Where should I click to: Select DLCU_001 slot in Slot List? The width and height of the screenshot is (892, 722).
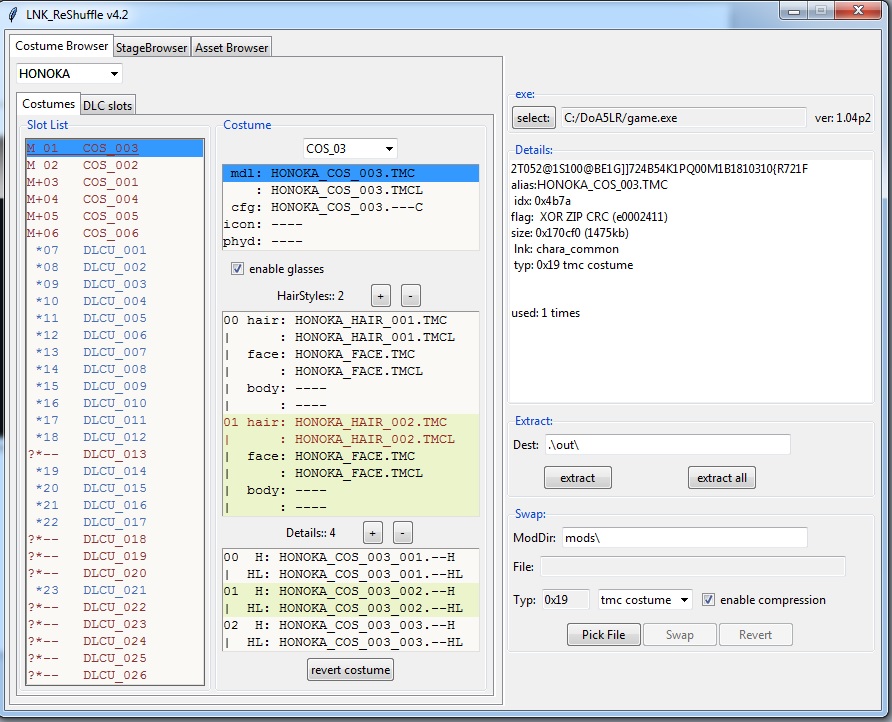pyautogui.click(x=114, y=250)
